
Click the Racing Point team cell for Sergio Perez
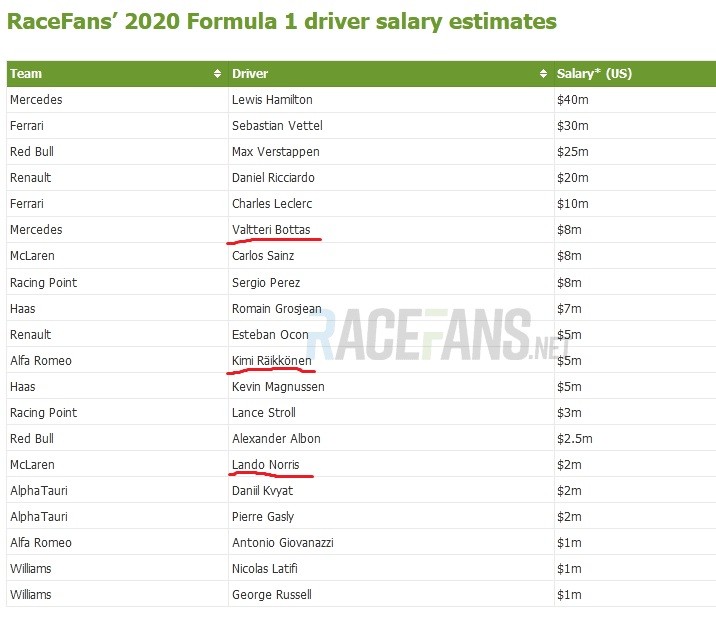[x=43, y=282]
